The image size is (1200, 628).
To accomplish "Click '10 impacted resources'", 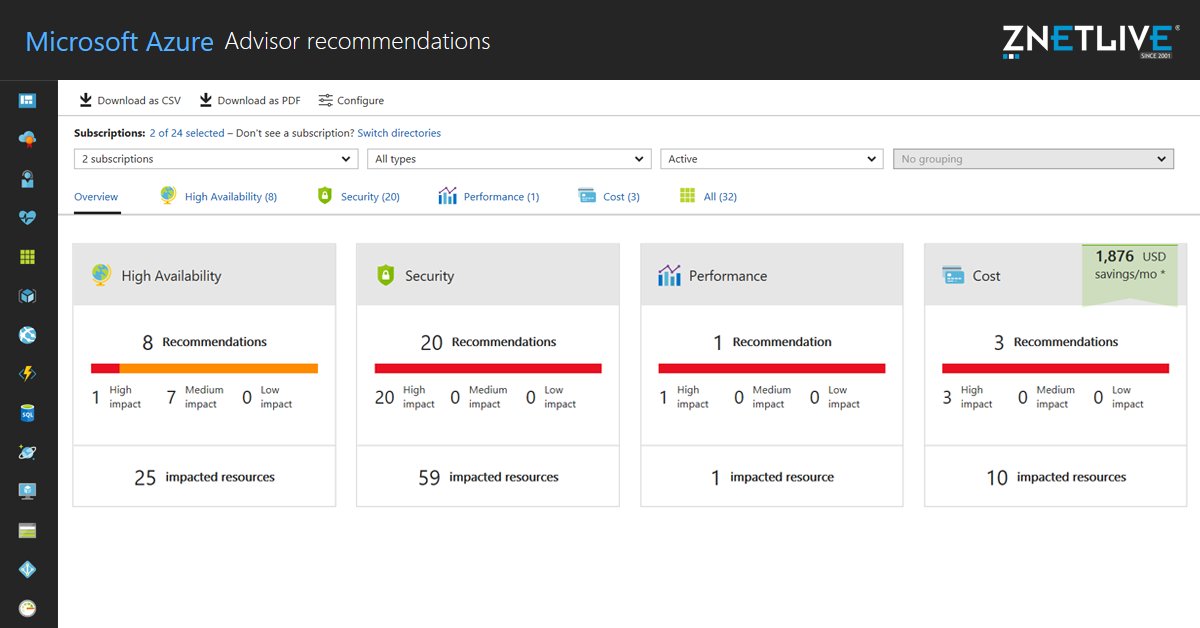I will (1056, 478).
